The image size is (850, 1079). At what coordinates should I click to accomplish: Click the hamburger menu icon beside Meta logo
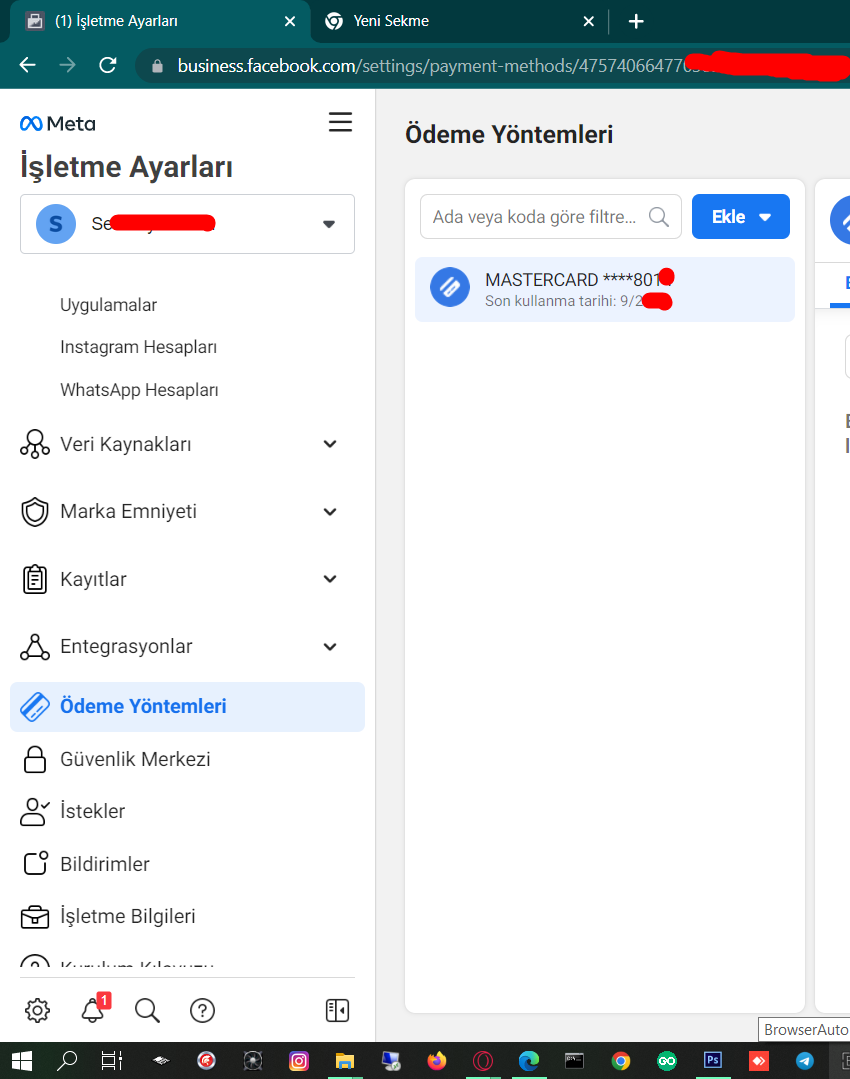pos(340,122)
